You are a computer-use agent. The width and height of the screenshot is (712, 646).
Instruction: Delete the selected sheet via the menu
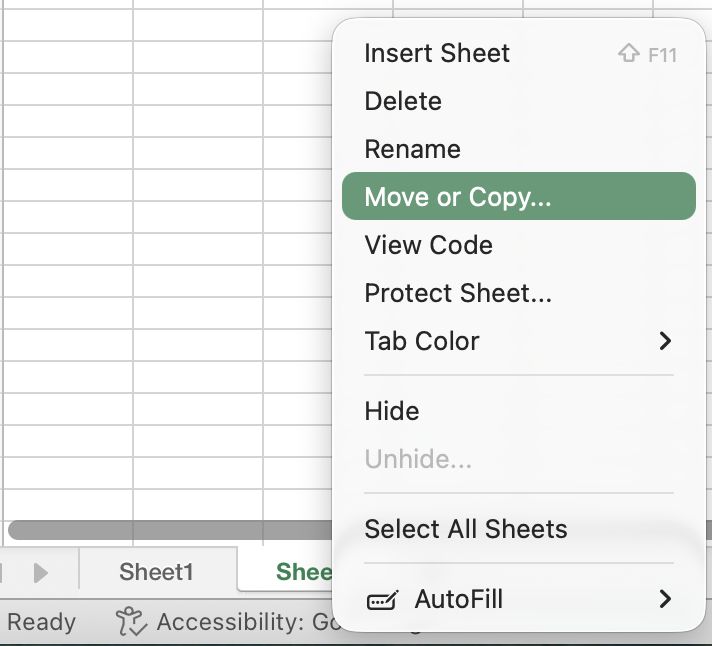pyautogui.click(x=403, y=101)
